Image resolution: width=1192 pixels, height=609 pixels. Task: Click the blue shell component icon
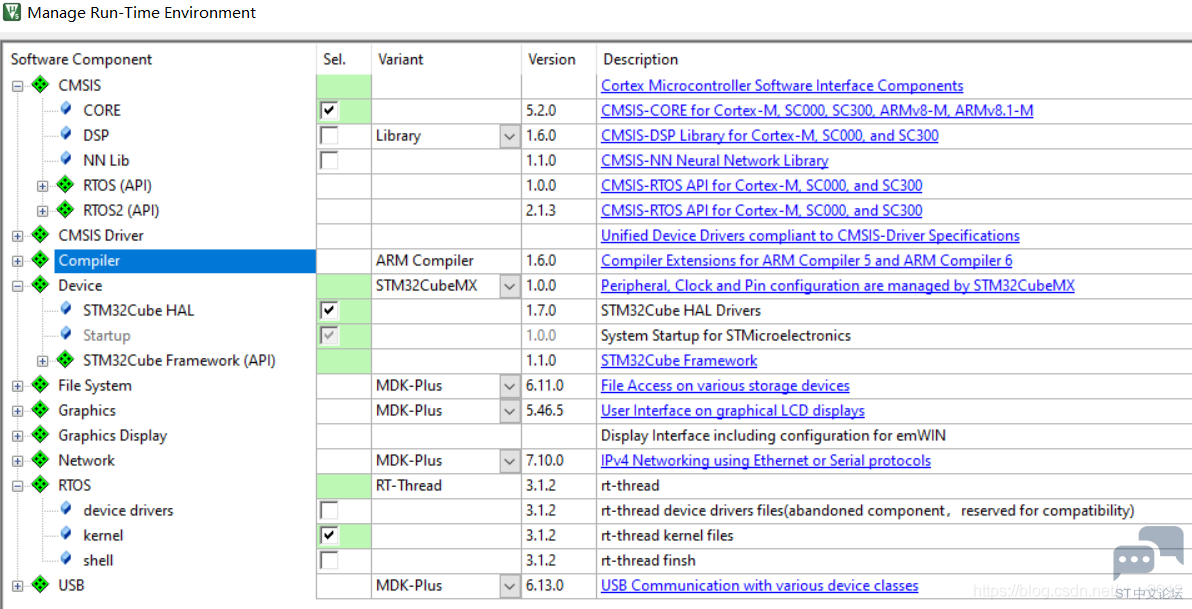(x=66, y=560)
